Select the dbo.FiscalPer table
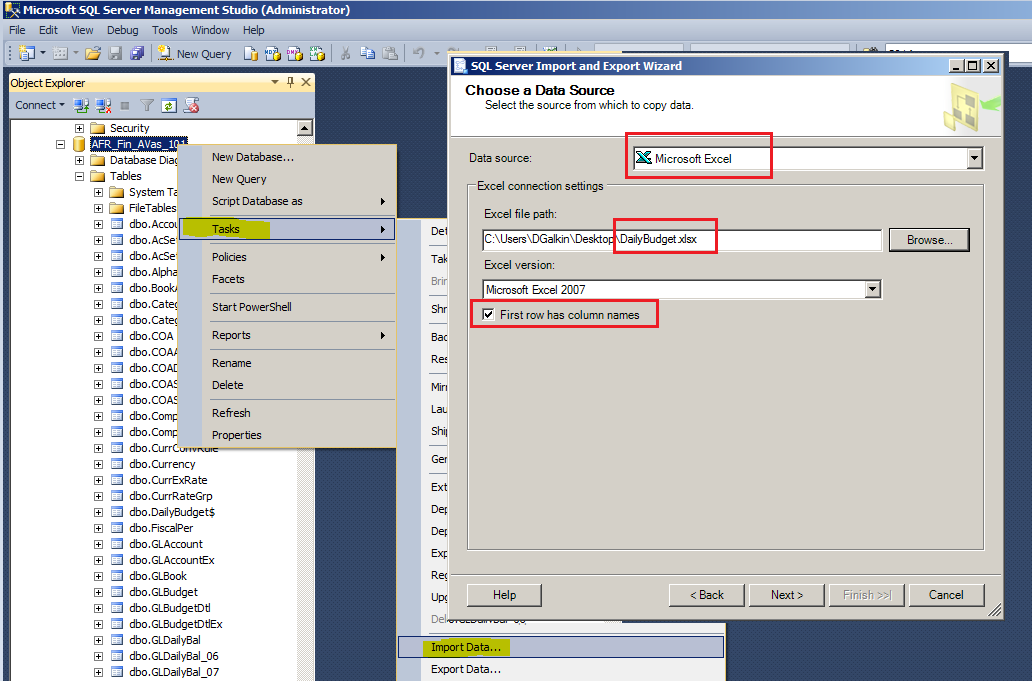Image resolution: width=1032 pixels, height=681 pixels. [x=161, y=528]
